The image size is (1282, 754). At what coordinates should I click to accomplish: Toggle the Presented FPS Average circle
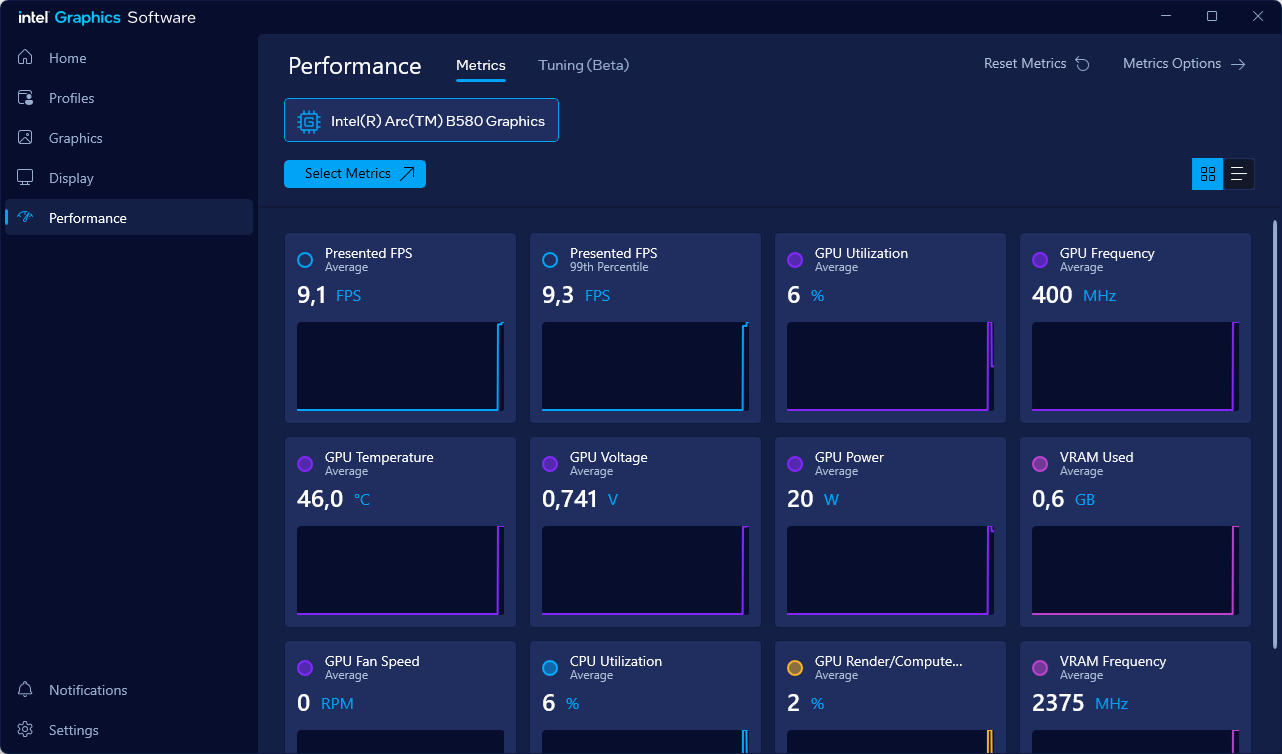click(305, 260)
